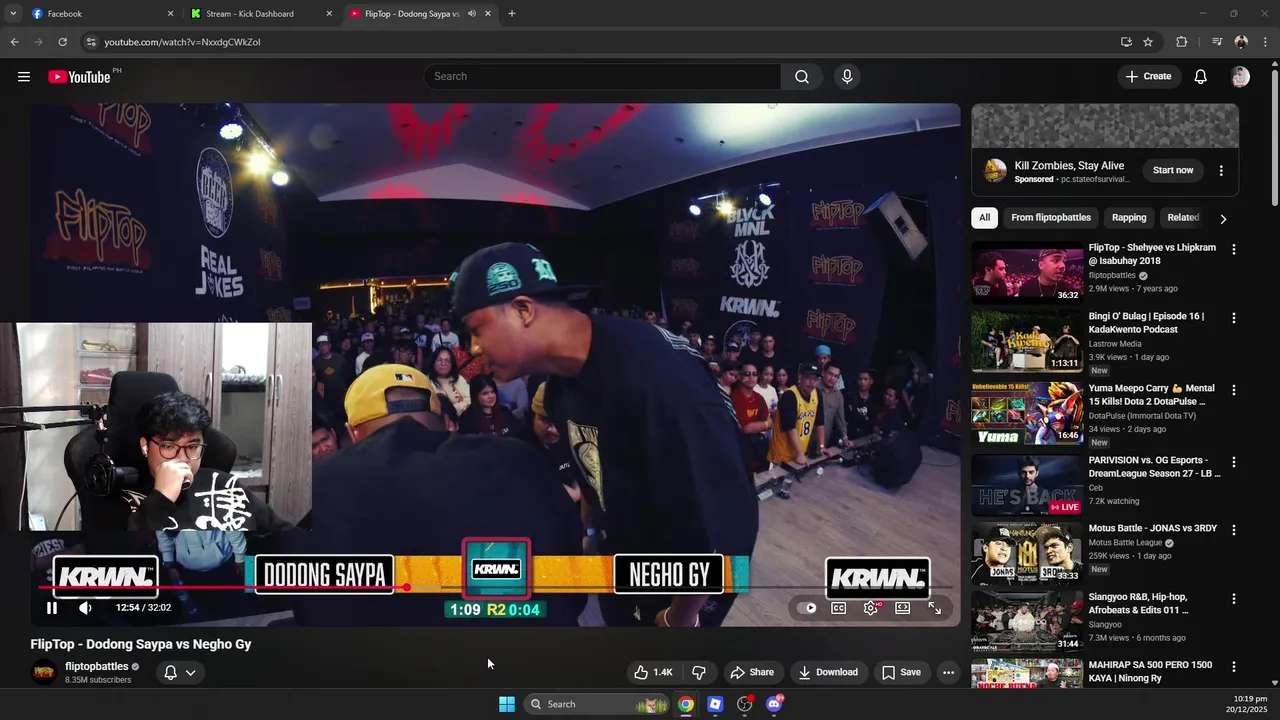Download the video
The image size is (1280, 720).
coord(828,672)
